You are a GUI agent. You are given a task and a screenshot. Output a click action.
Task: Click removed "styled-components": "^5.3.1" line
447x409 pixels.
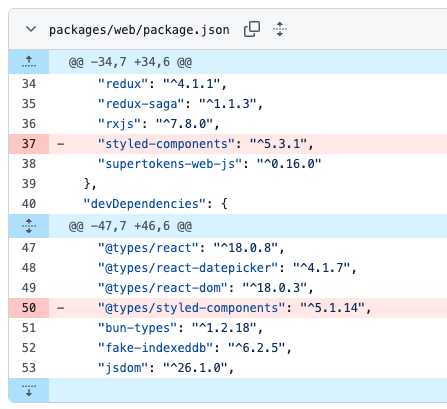tap(248, 144)
